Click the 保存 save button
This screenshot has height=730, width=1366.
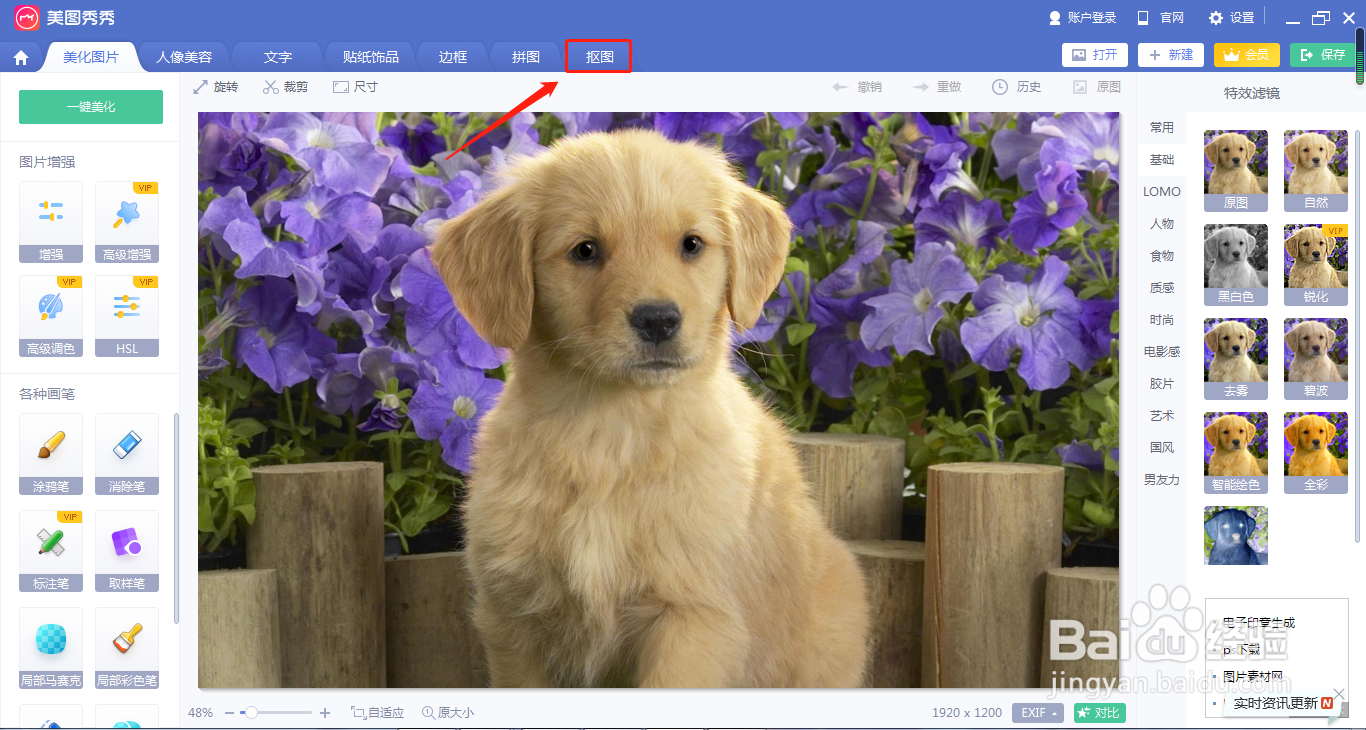click(1323, 55)
